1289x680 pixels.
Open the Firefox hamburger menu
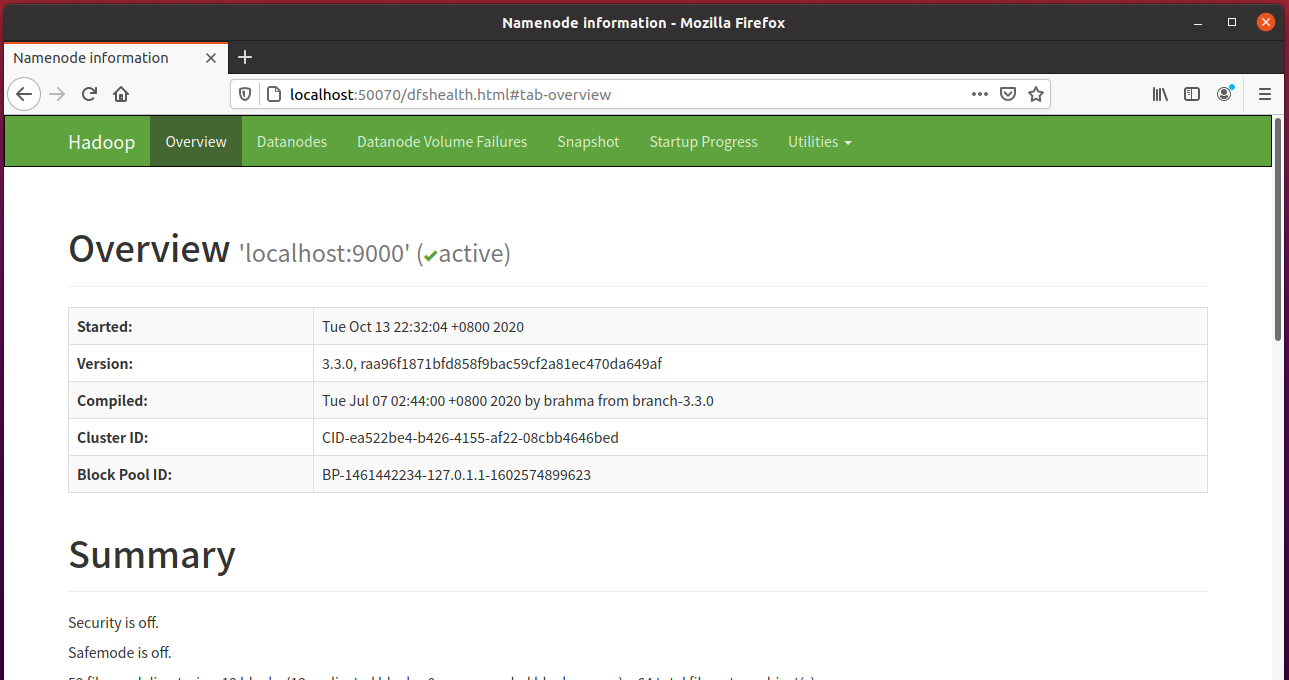pyautogui.click(x=1265, y=94)
